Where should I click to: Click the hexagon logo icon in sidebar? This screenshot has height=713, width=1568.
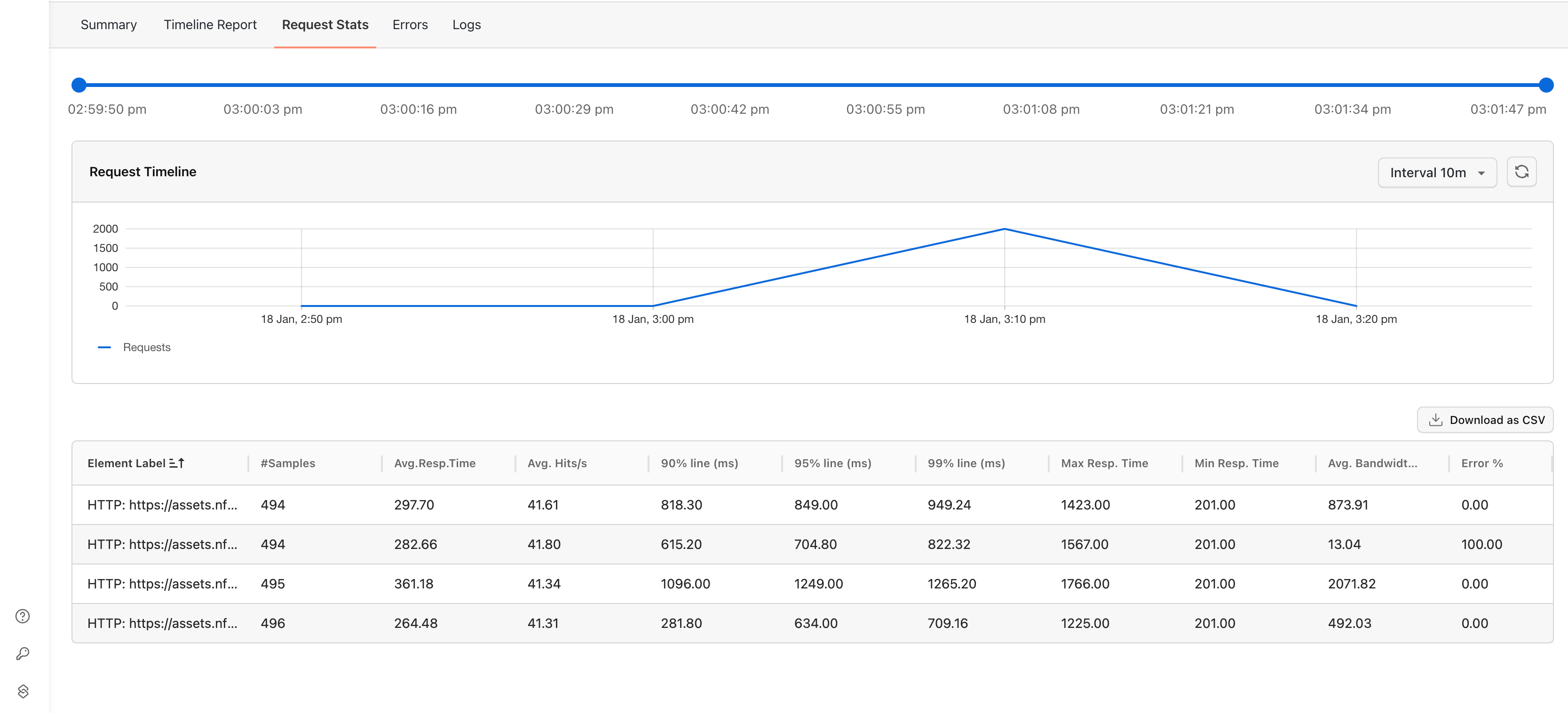click(23, 691)
